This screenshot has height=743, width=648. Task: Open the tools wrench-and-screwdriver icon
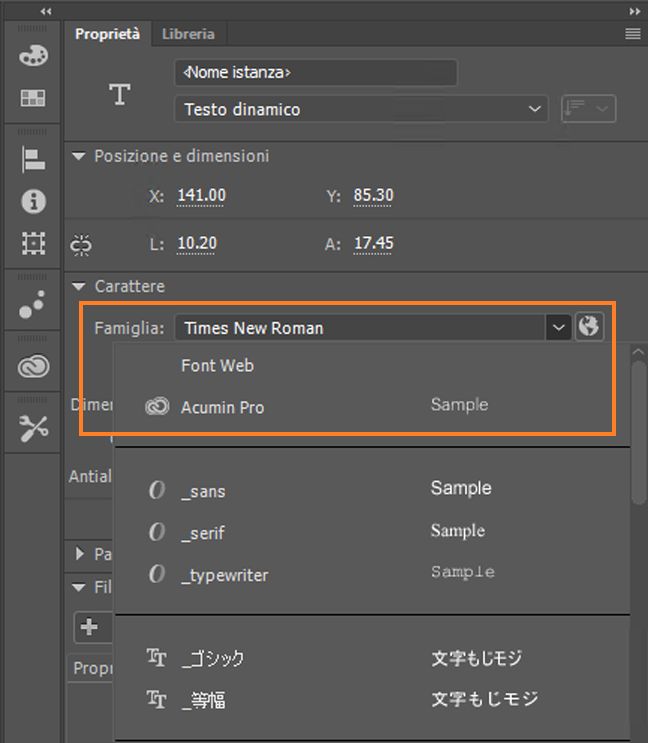tap(33, 428)
